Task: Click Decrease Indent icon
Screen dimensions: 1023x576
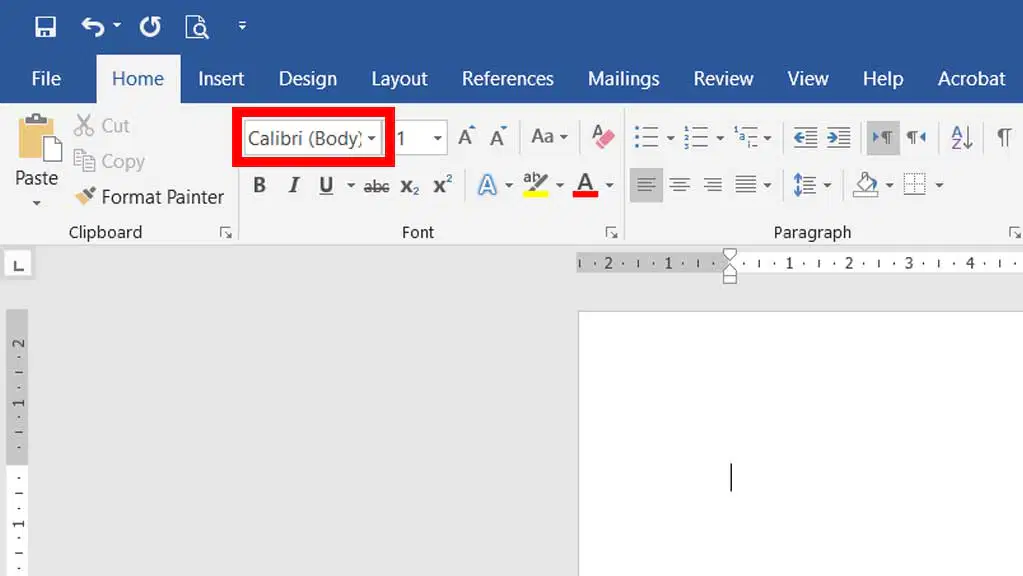Action: tap(805, 138)
